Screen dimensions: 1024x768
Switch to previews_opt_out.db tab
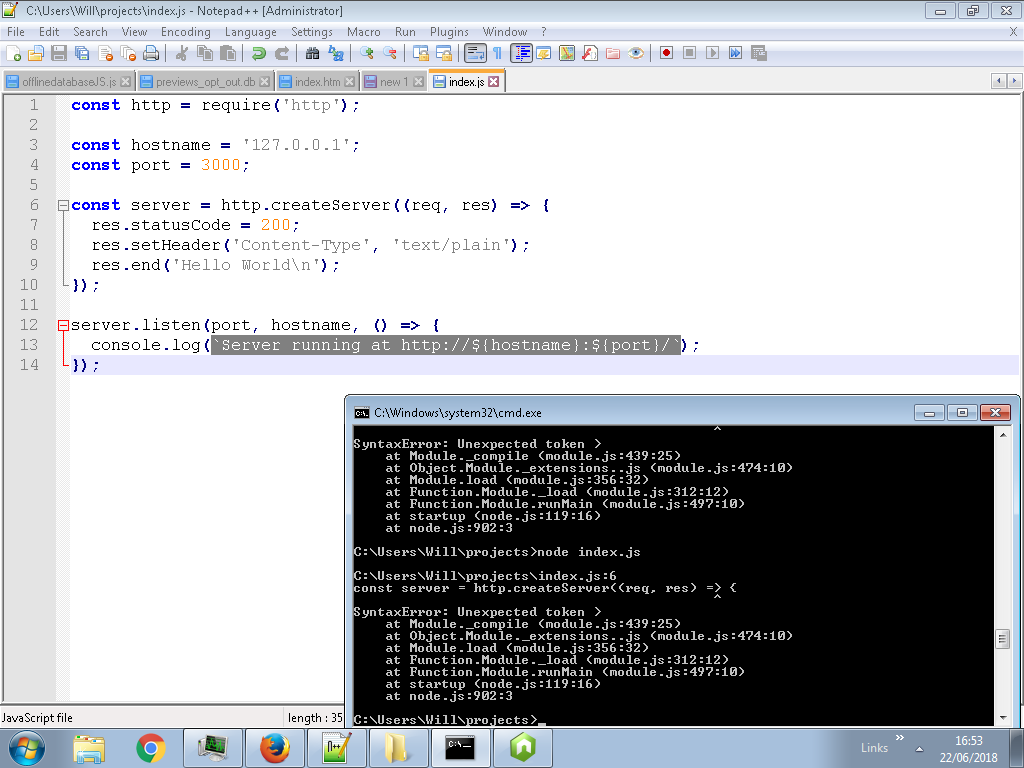[205, 82]
